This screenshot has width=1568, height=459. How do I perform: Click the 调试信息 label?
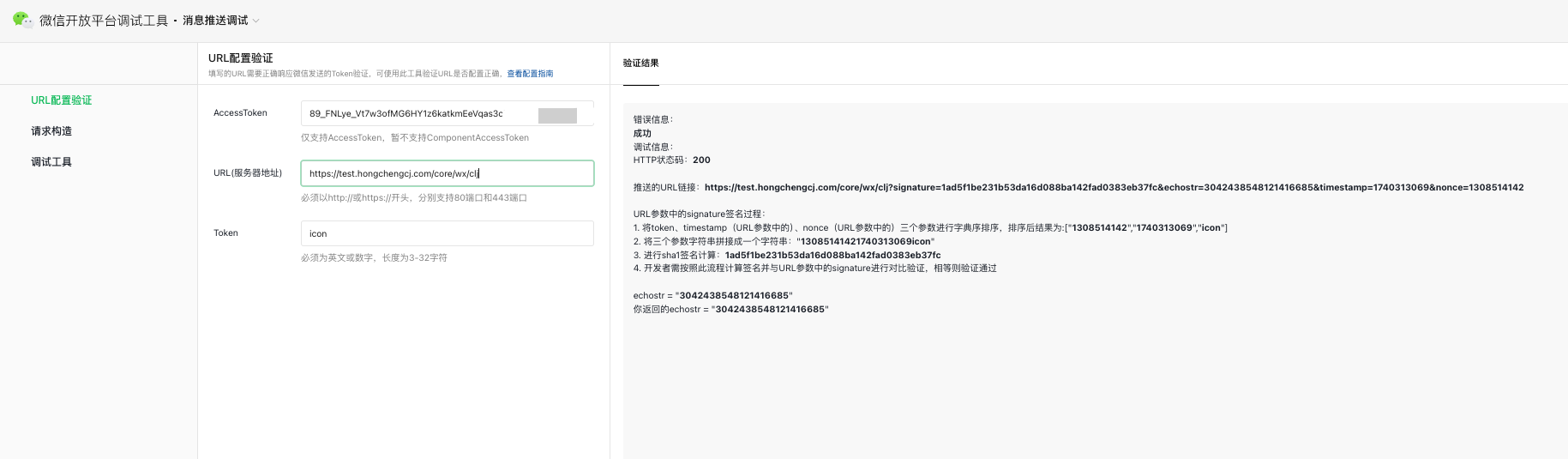point(653,148)
